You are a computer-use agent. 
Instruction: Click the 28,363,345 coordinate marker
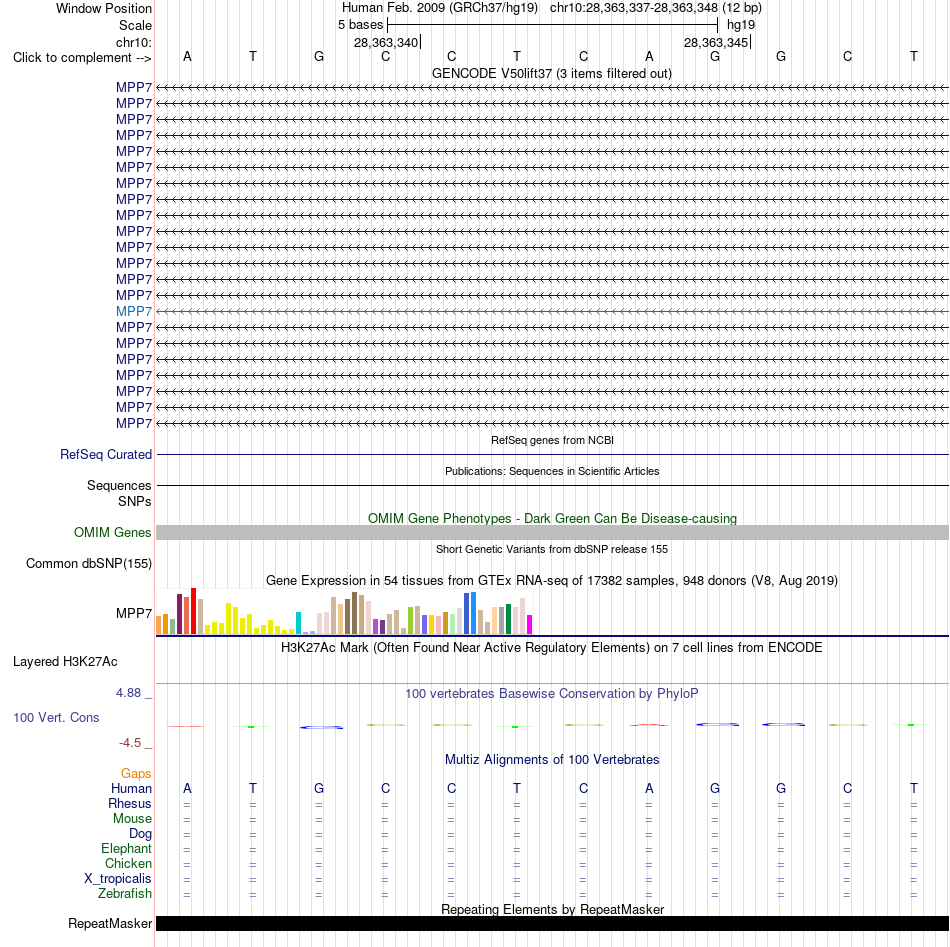[x=716, y=42]
